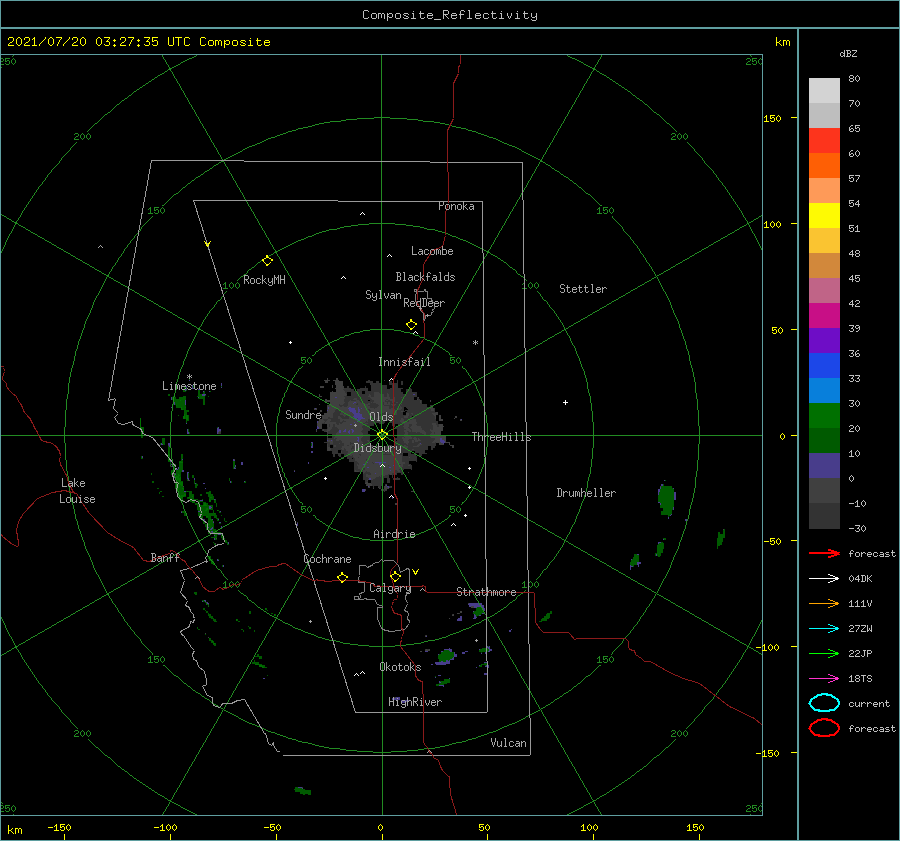The height and width of the screenshot is (841, 900).
Task: Click the green echo cell east of Okotoks
Action: (446, 656)
